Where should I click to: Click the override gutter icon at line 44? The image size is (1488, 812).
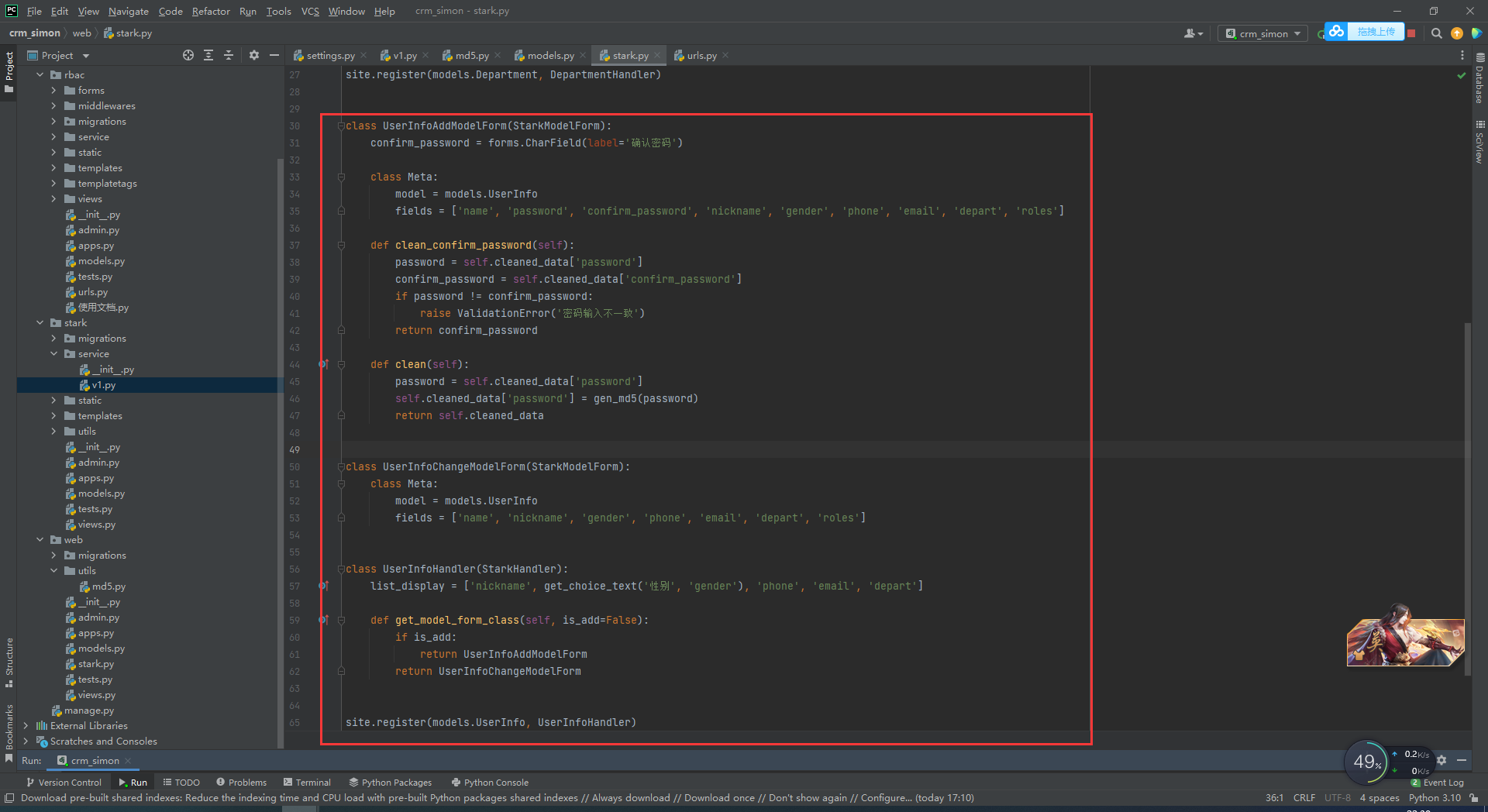tap(324, 364)
